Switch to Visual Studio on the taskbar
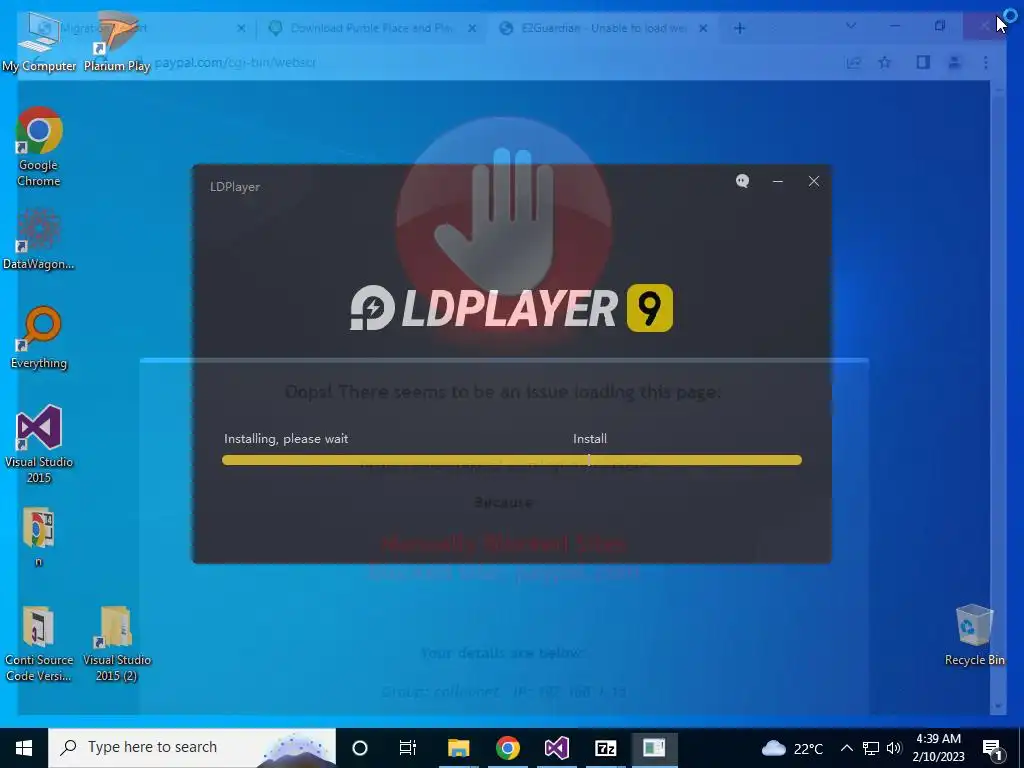 pyautogui.click(x=556, y=748)
